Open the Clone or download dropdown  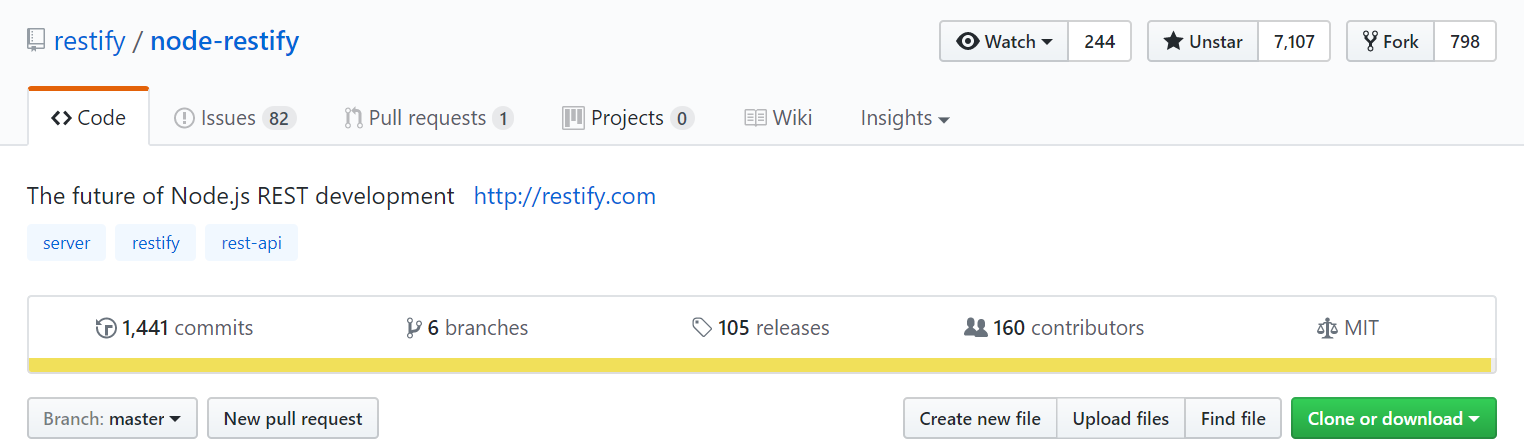click(x=1394, y=418)
